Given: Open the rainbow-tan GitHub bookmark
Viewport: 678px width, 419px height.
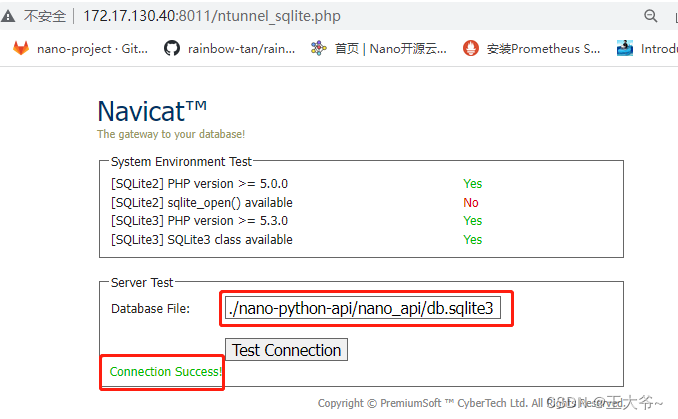Looking at the screenshot, I should pos(229,48).
